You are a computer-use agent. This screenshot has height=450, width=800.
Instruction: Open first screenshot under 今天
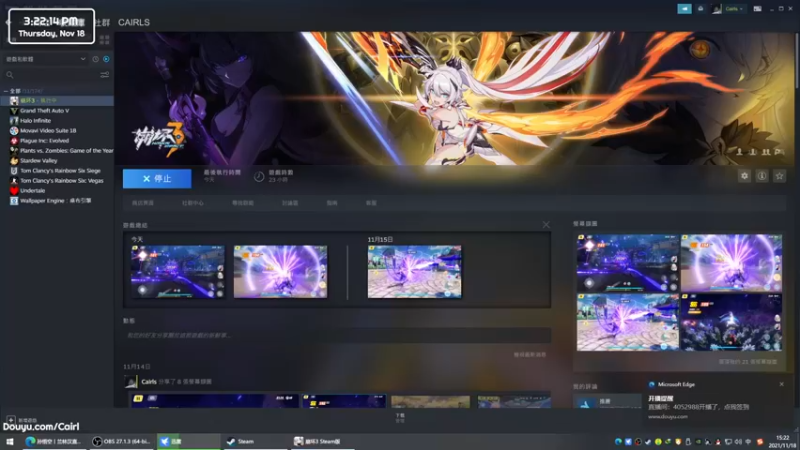pyautogui.click(x=178, y=271)
